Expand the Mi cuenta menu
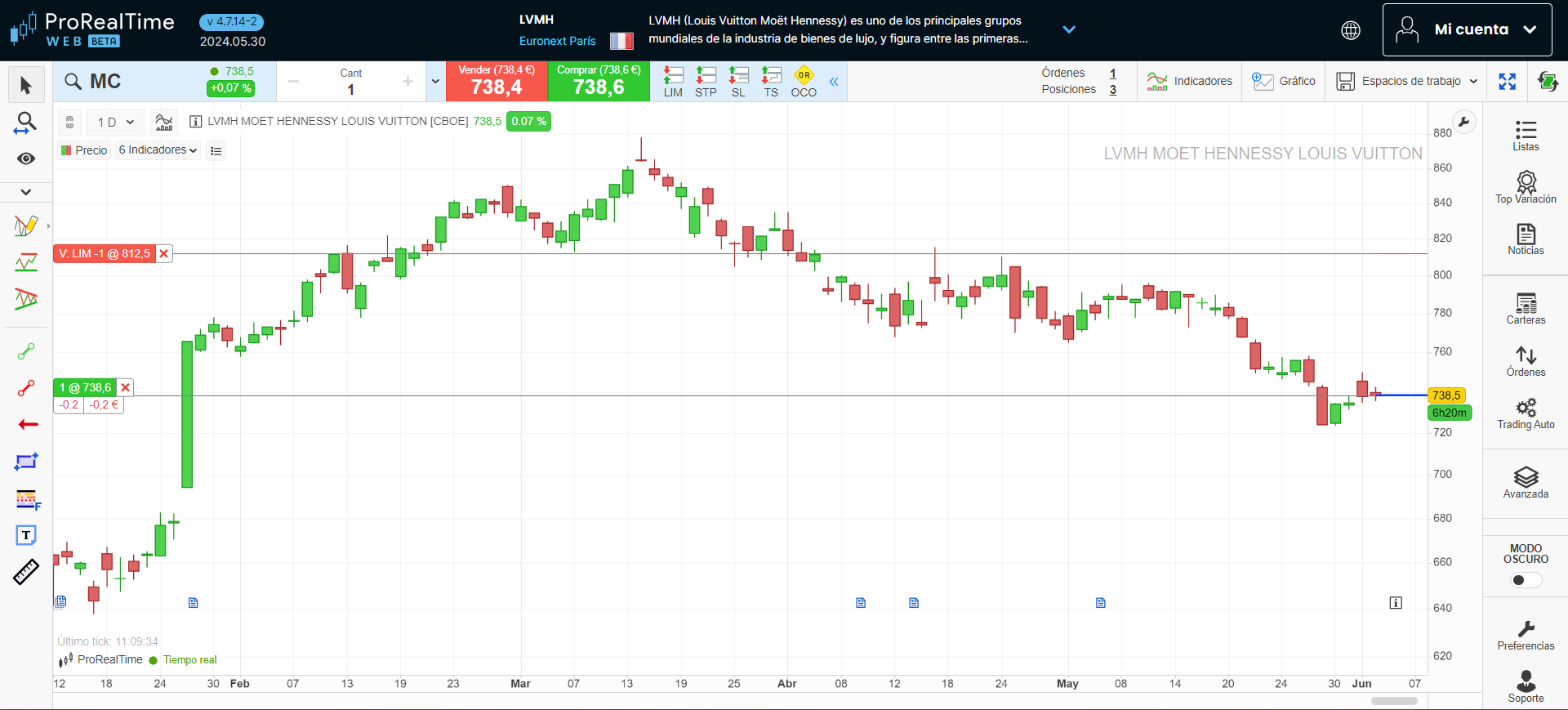 click(1467, 29)
